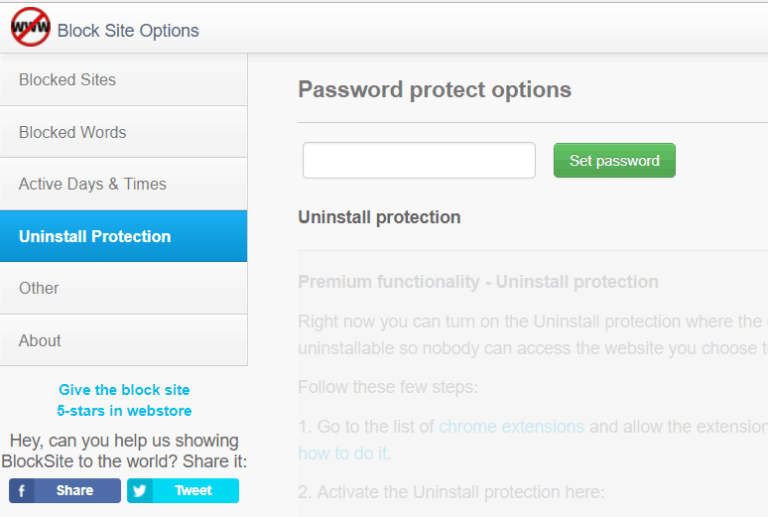The image size is (768, 517).
Task: Open the Other settings tab
Action: tap(123, 288)
